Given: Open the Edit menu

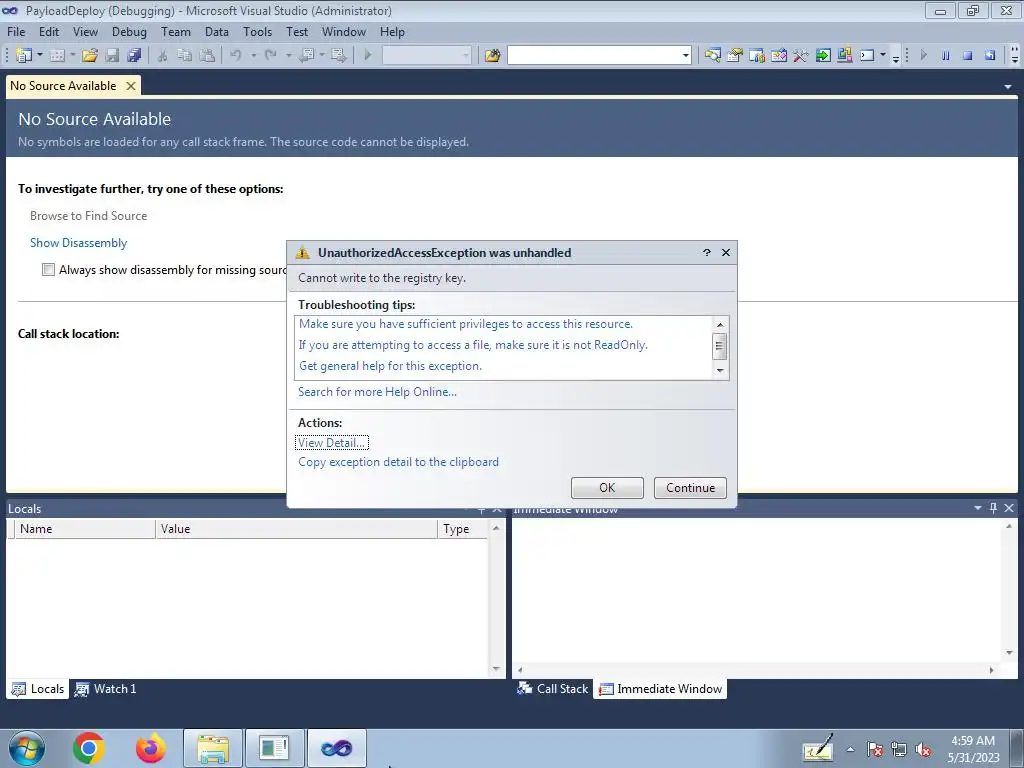Looking at the screenshot, I should coord(49,31).
